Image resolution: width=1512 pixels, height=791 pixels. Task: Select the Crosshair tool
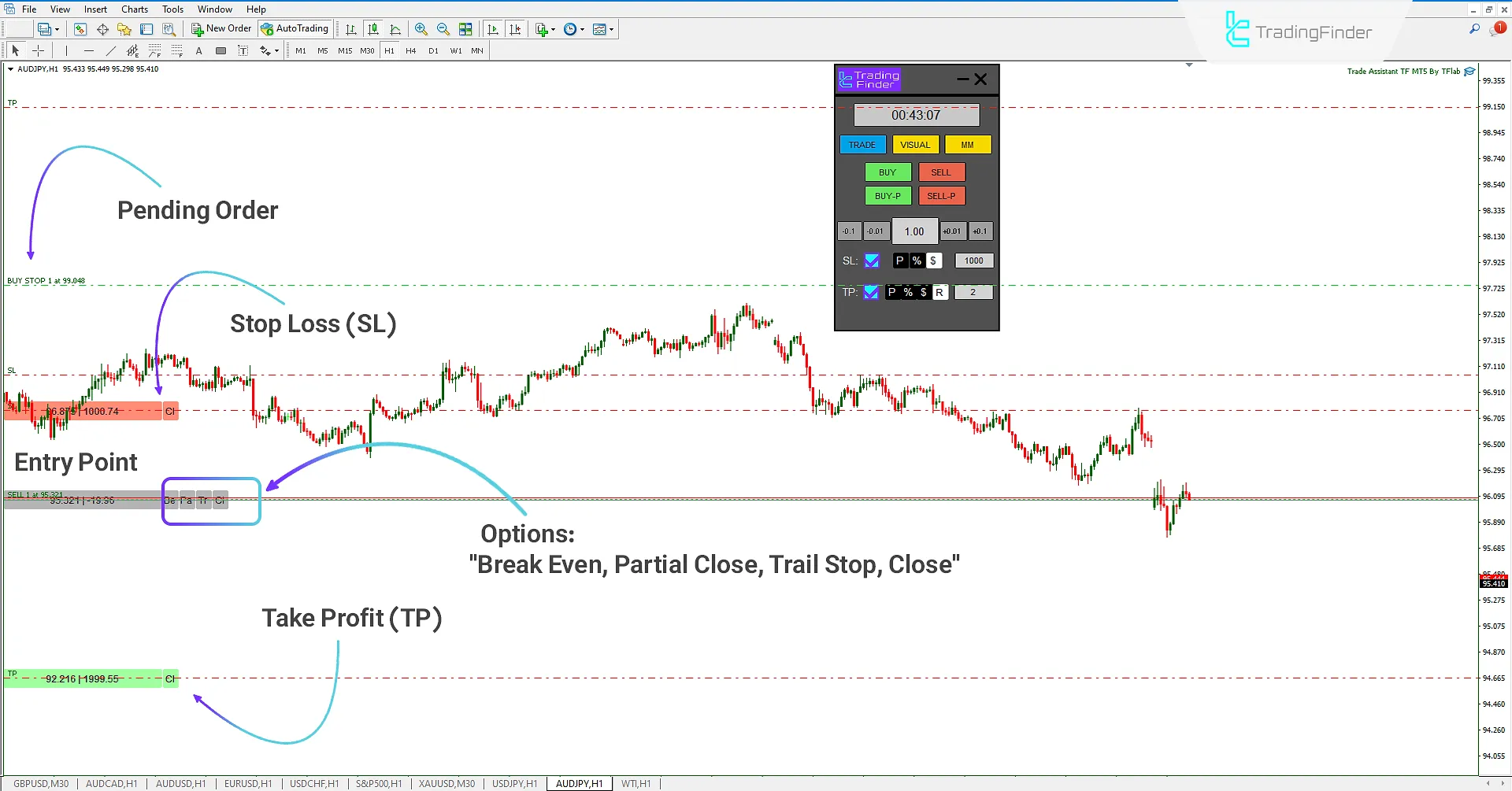click(x=38, y=50)
